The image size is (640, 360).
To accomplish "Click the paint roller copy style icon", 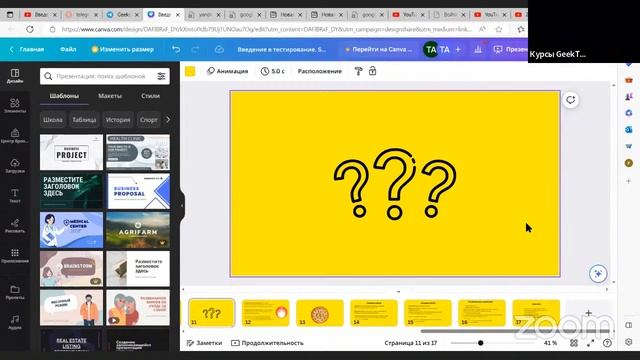I will tap(358, 71).
